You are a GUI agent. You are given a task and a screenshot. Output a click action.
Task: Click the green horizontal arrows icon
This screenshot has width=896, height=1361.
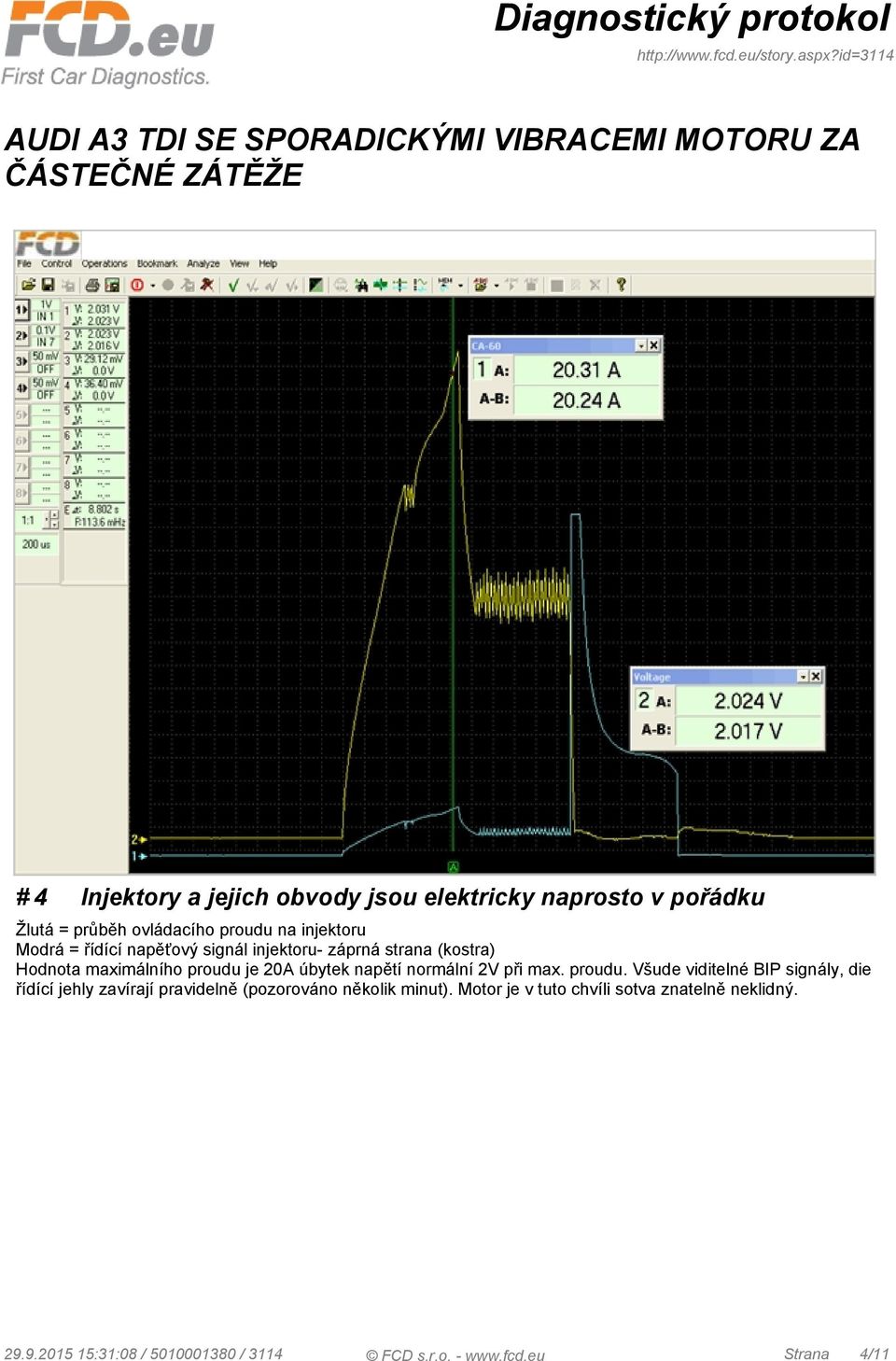coord(380,285)
